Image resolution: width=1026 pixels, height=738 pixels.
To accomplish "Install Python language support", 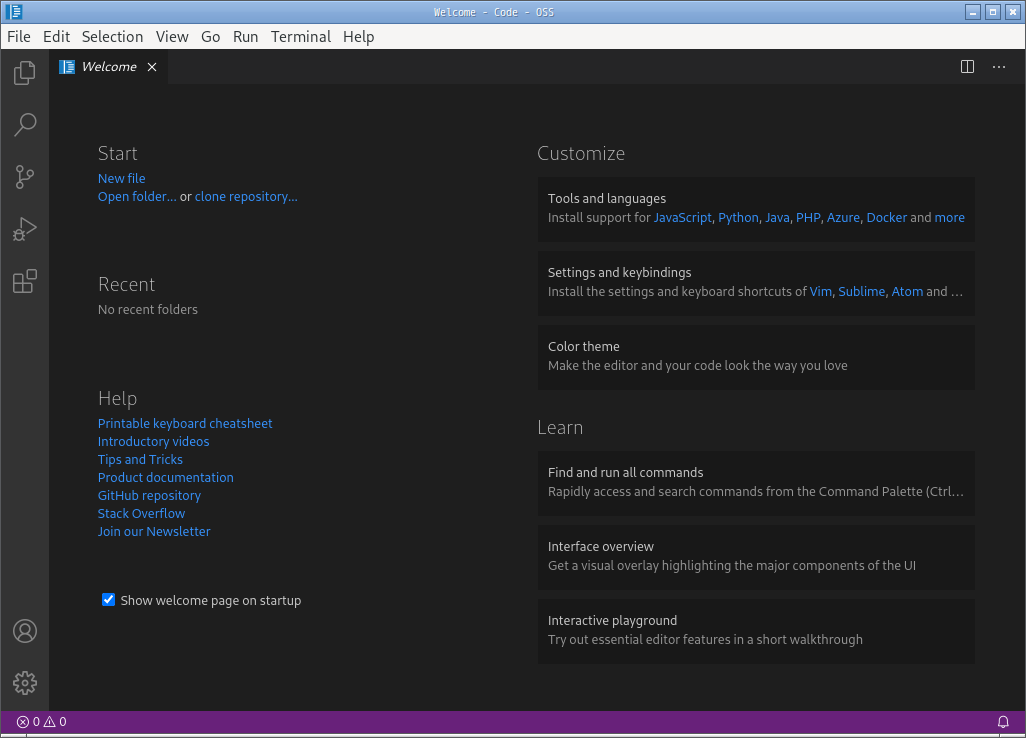I will coord(738,218).
